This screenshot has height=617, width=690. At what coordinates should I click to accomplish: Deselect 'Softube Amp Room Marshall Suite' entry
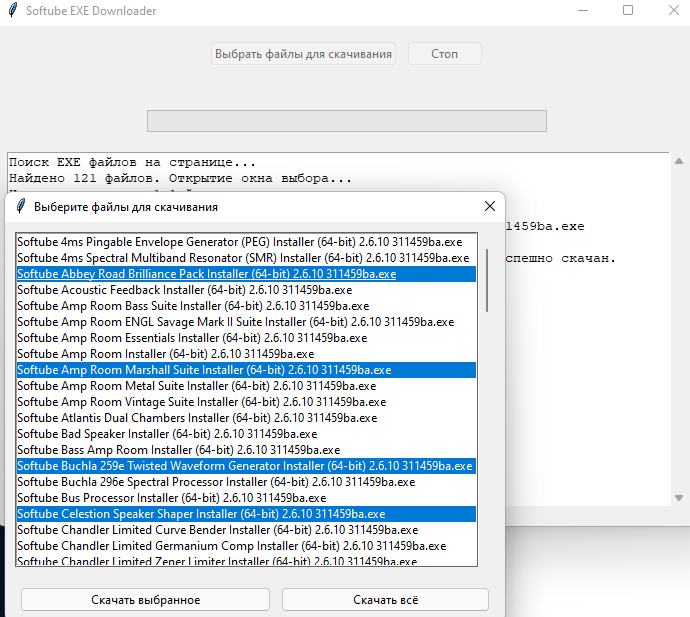coord(246,370)
